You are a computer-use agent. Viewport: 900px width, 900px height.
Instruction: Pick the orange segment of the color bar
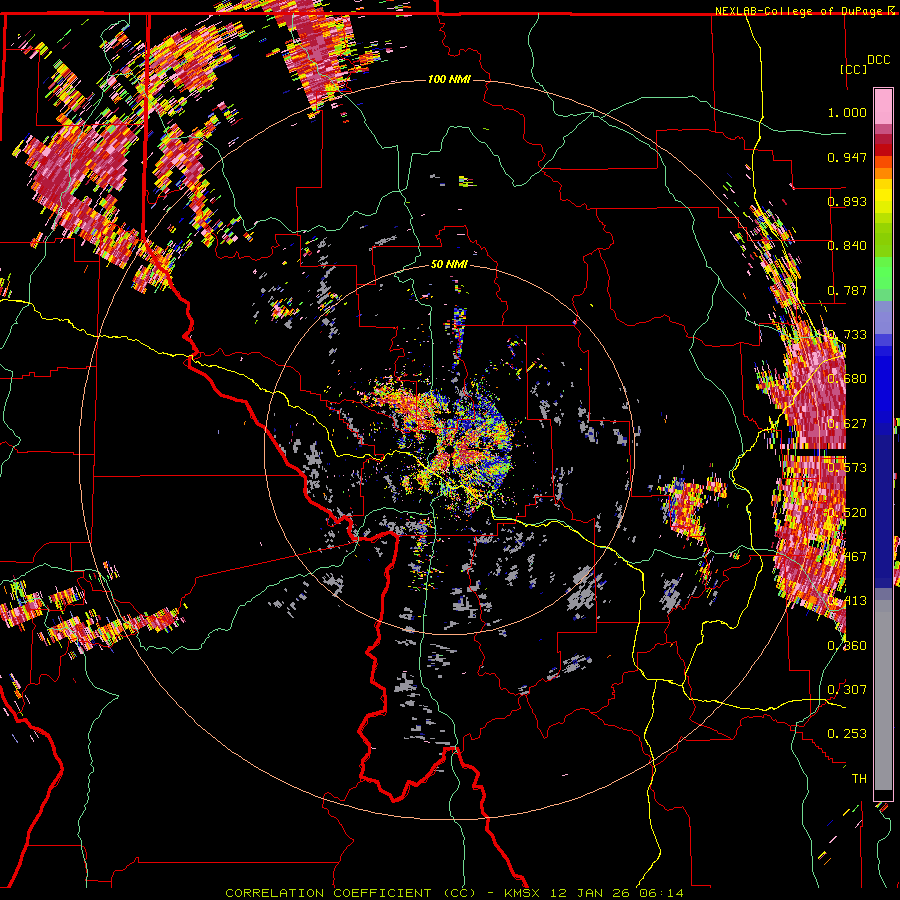pyautogui.click(x=883, y=173)
